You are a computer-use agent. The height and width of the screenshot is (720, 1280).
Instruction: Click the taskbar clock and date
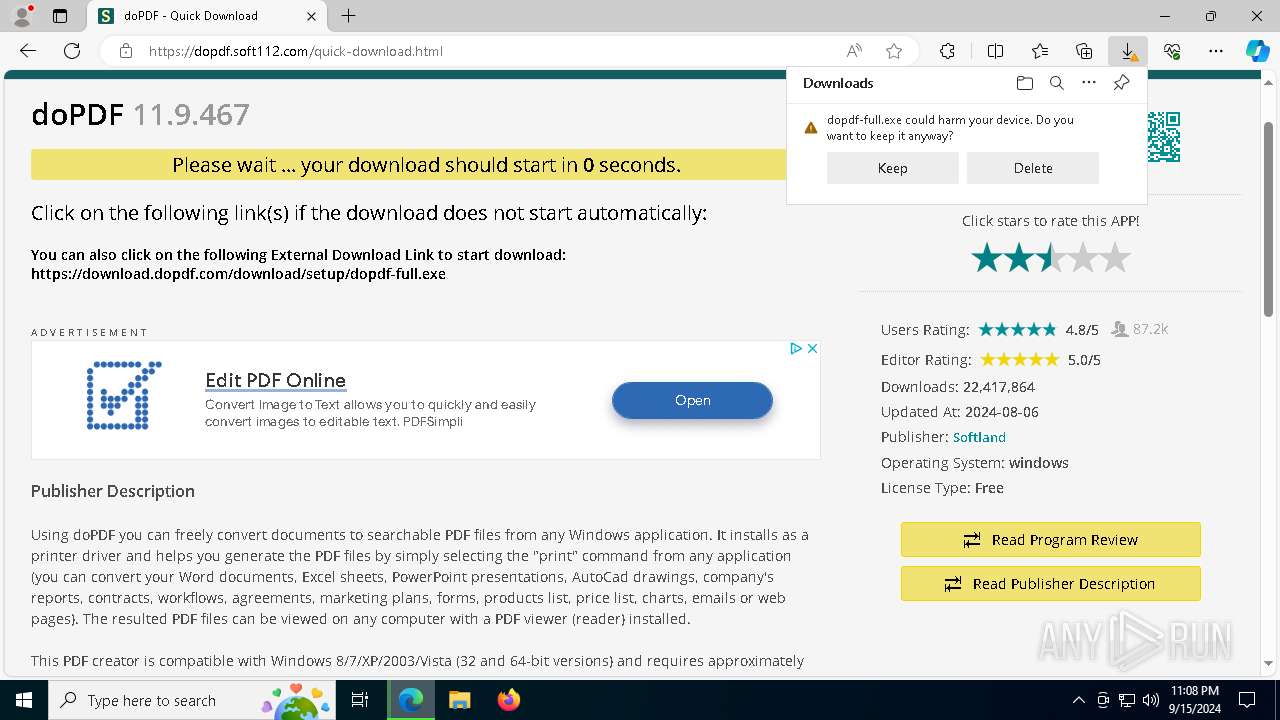coord(1194,700)
